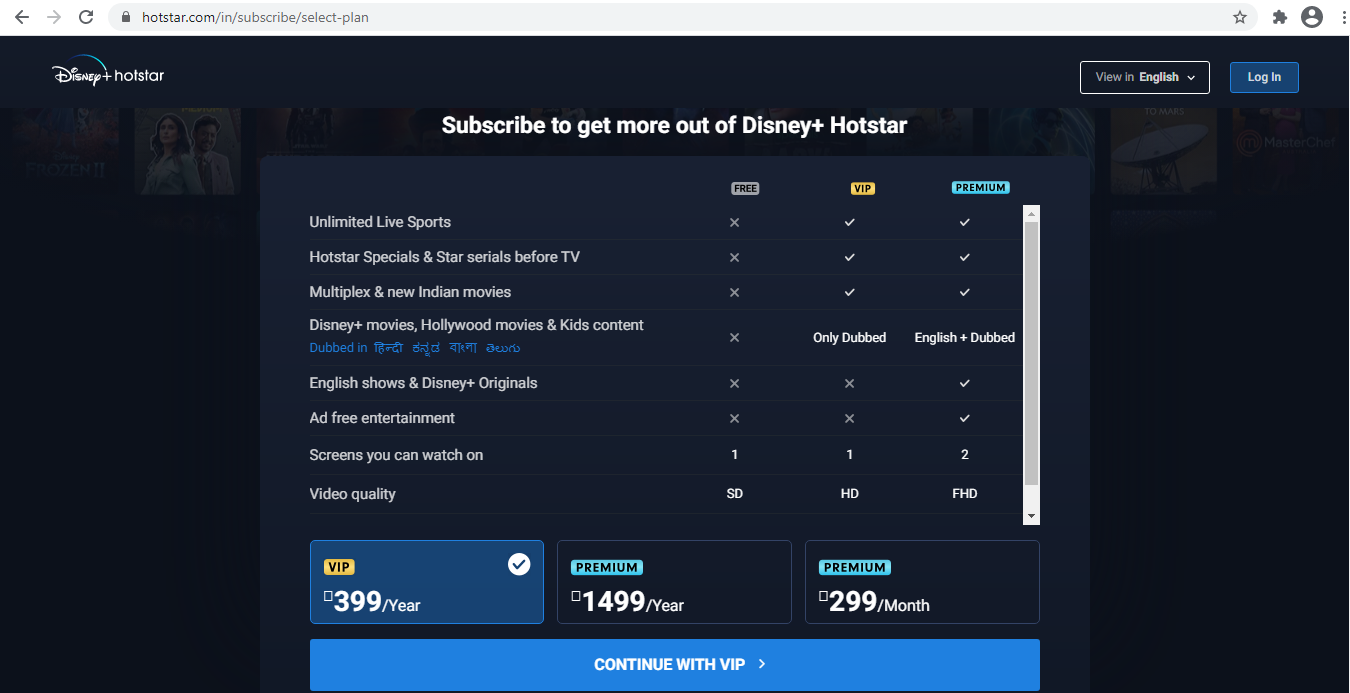Click the Free cross for English shows row
This screenshot has width=1350, height=693.
[x=735, y=383]
